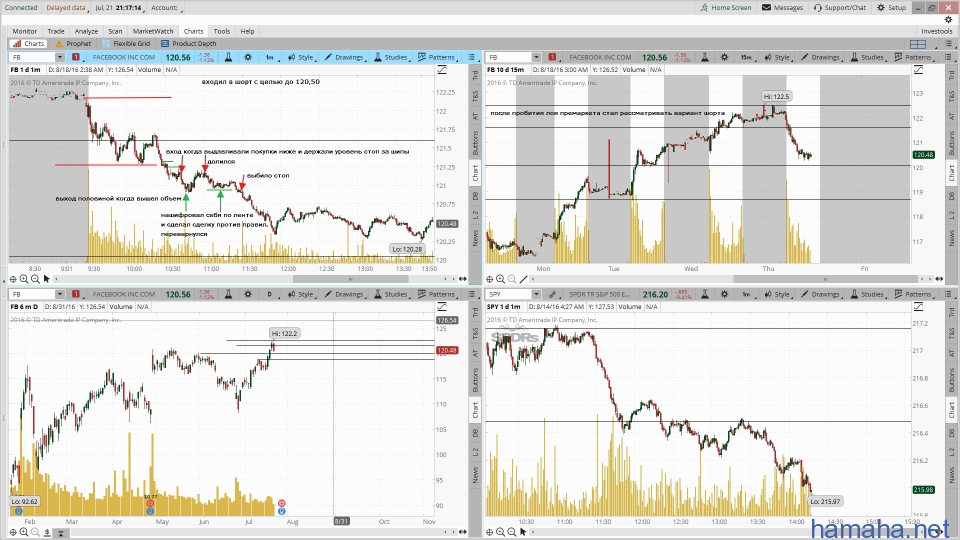Click expand-arrows icon at top-left chart scrollbar end
Viewport: 960px width, 540px height.
click(463, 279)
